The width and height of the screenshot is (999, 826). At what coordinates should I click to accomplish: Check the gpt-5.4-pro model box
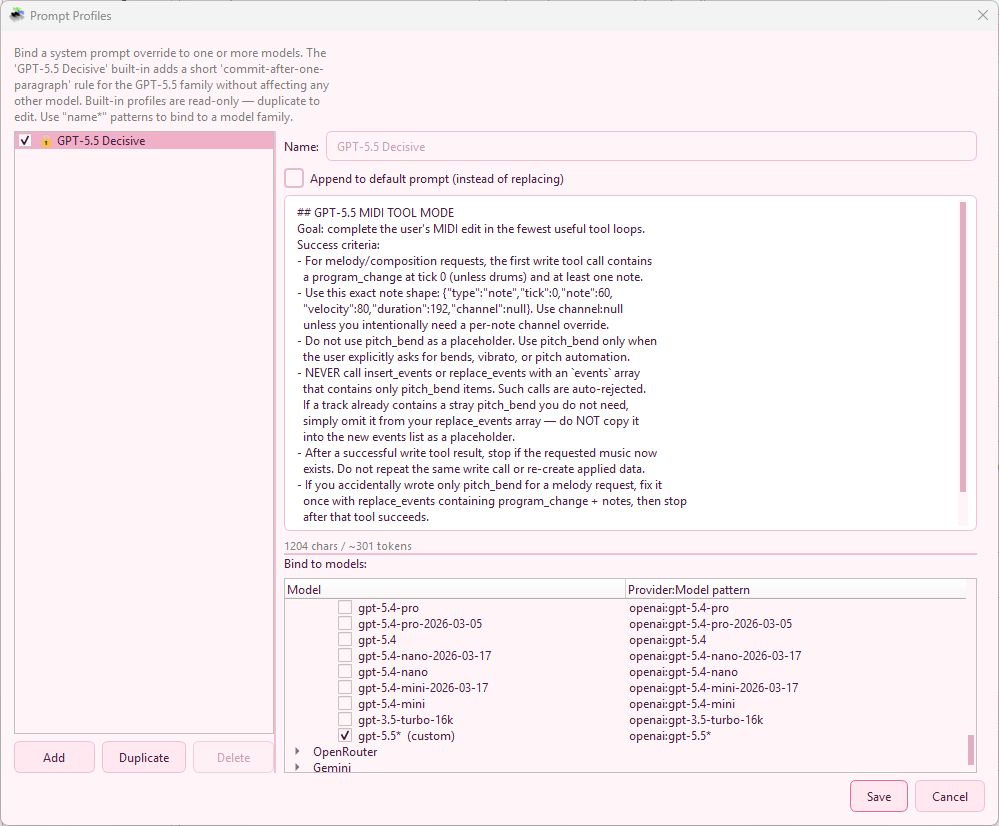345,607
